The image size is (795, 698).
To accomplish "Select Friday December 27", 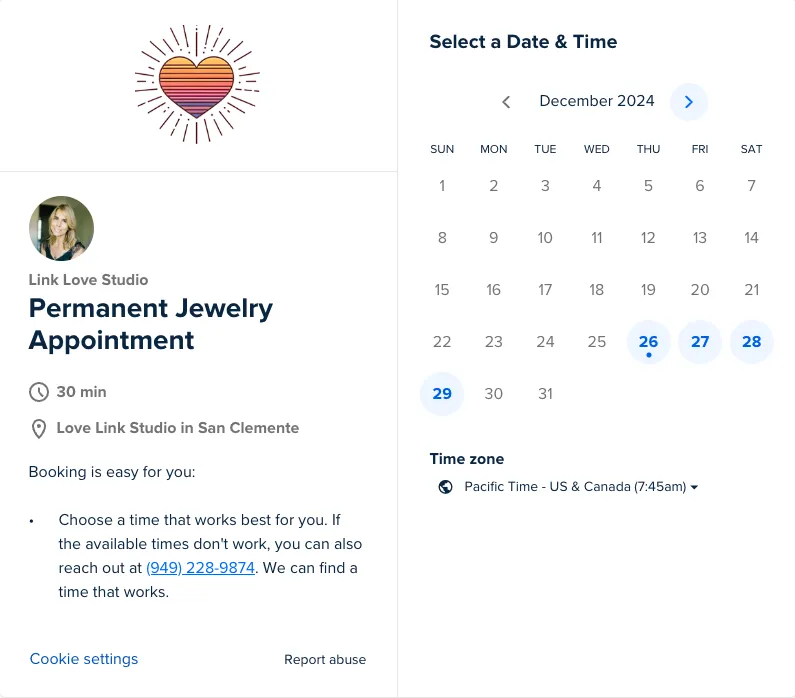I will pyautogui.click(x=700, y=342).
